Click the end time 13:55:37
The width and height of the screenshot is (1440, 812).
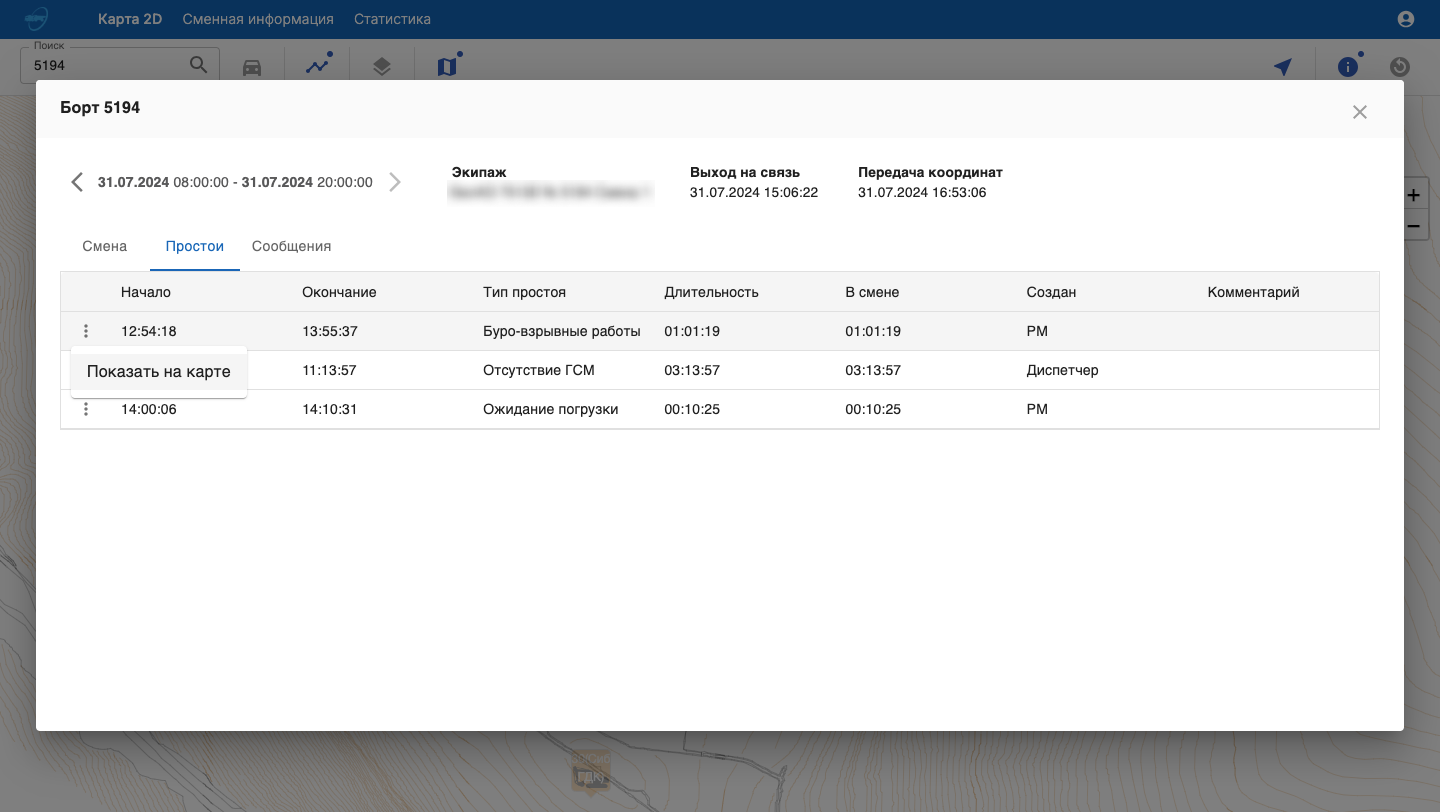point(329,331)
